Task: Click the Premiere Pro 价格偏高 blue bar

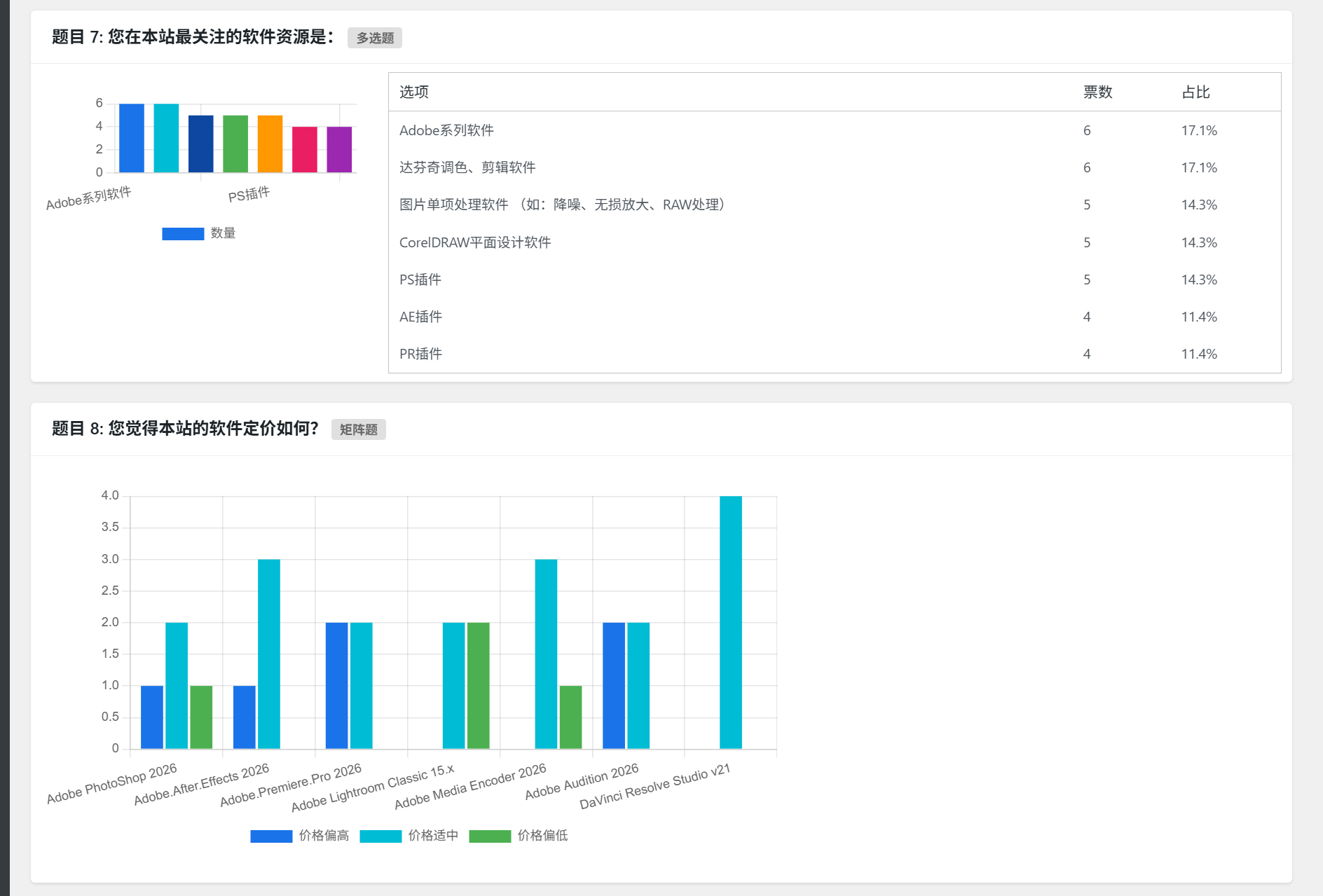Action: click(337, 685)
